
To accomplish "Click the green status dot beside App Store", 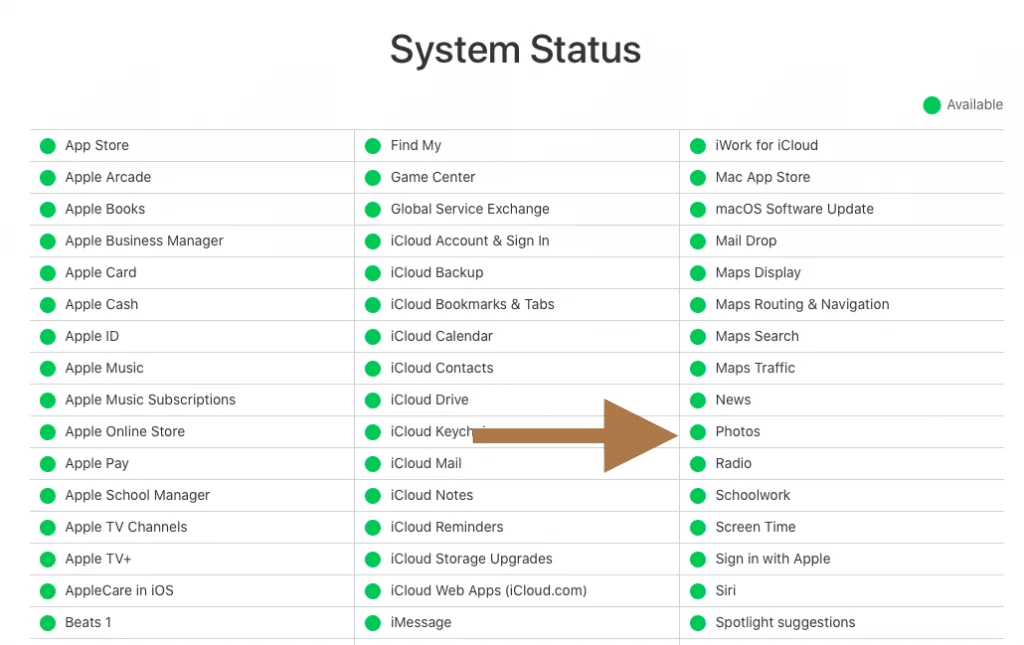I will (x=48, y=146).
